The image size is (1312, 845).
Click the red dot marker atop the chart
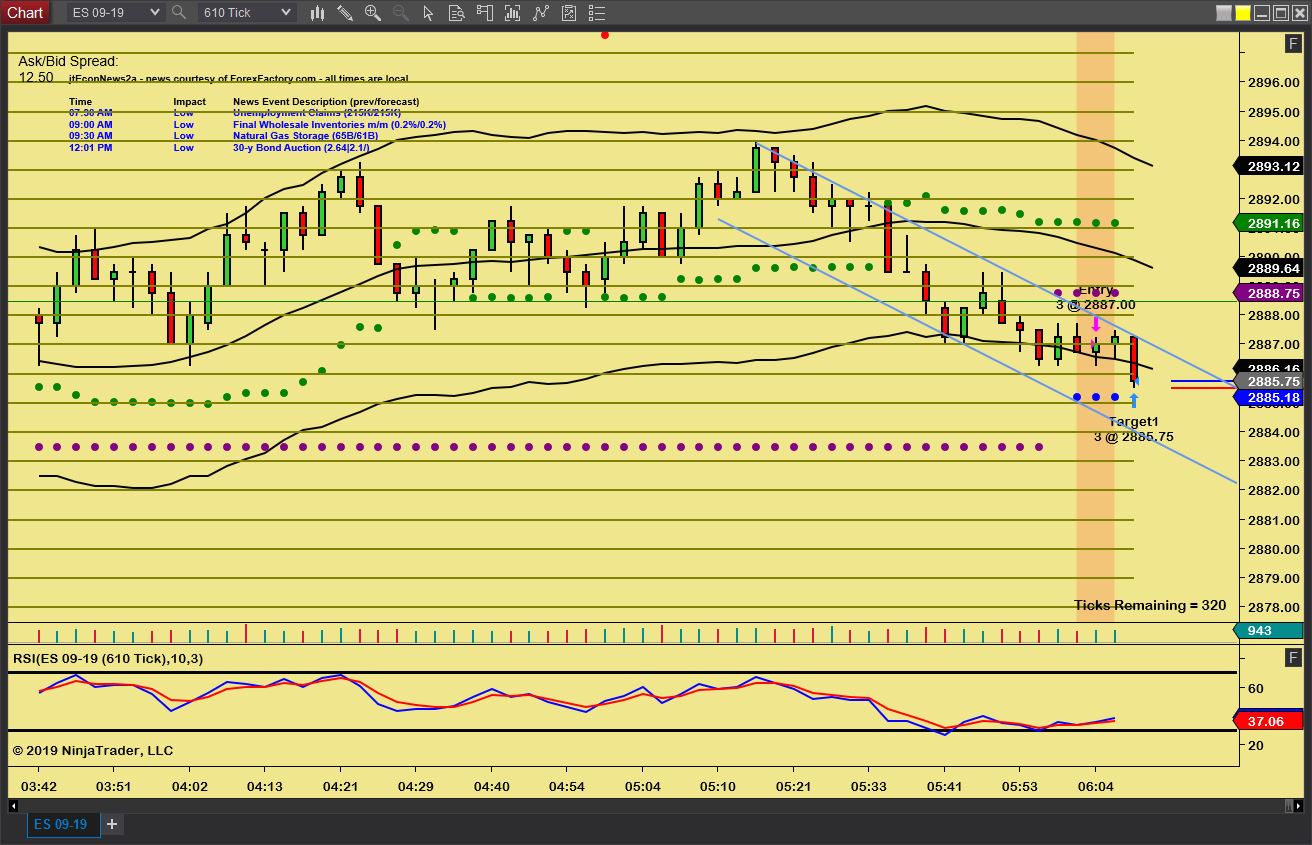pyautogui.click(x=605, y=35)
